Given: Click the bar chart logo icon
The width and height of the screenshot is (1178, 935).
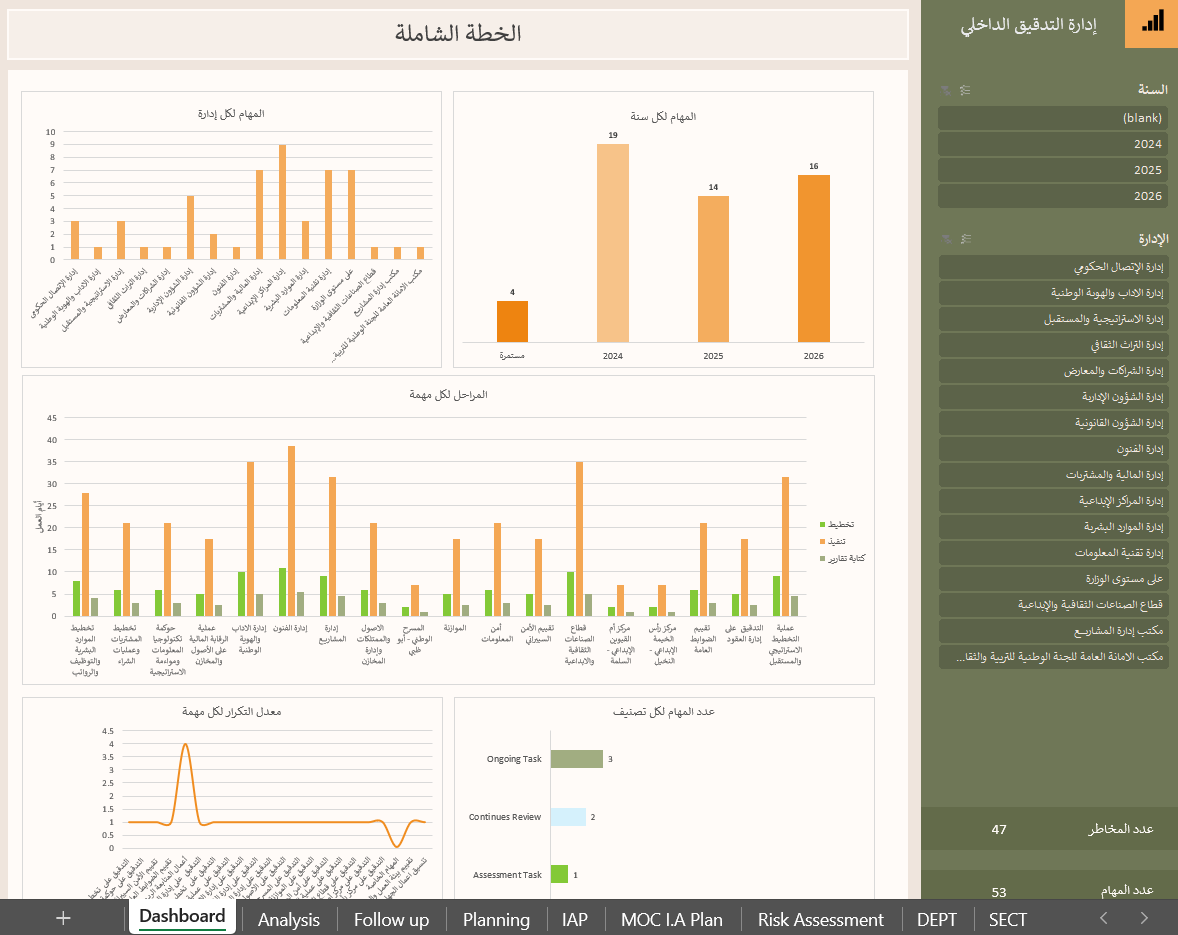Looking at the screenshot, I should tap(1151, 23).
